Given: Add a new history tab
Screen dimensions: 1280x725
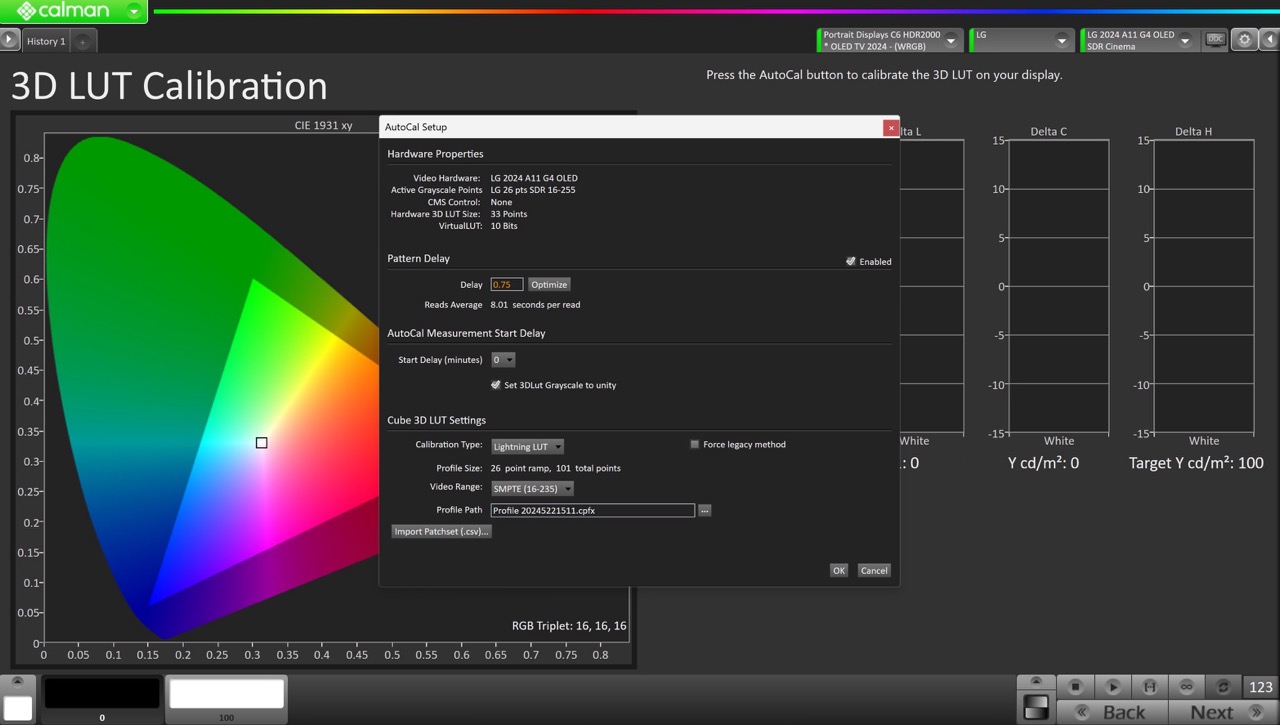Looking at the screenshot, I should (x=83, y=42).
